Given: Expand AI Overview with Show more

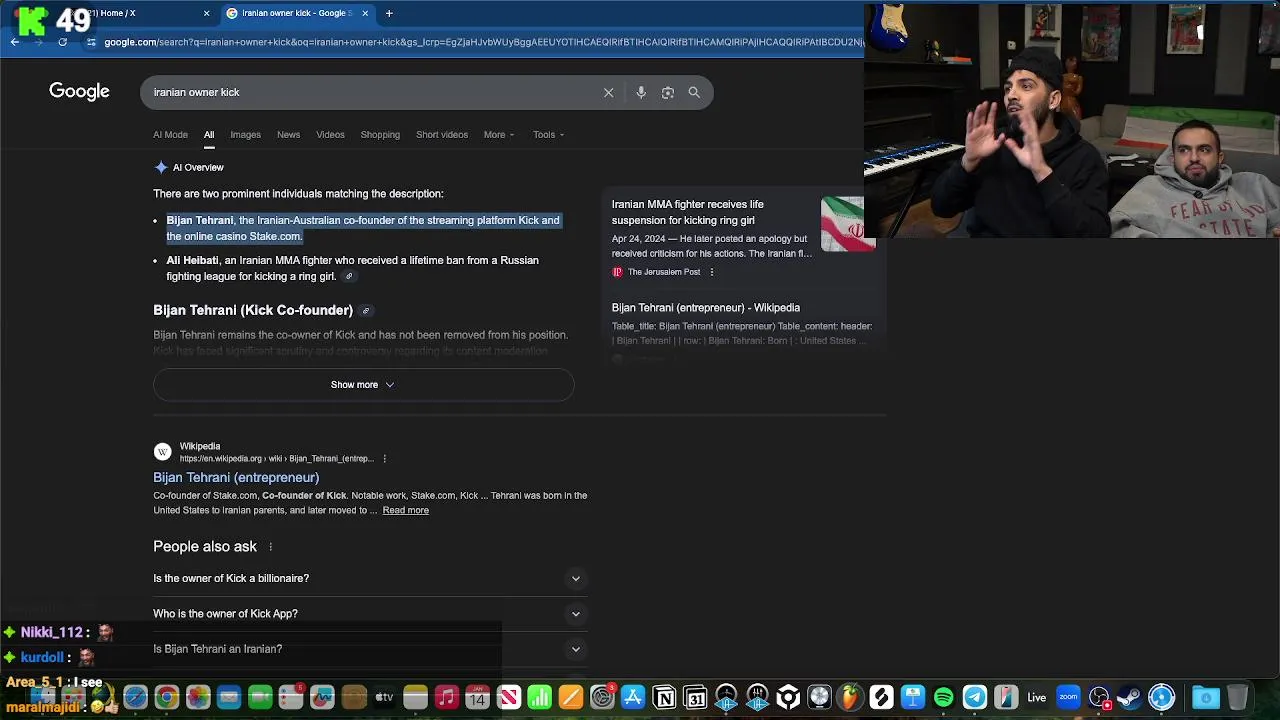Looking at the screenshot, I should (363, 385).
